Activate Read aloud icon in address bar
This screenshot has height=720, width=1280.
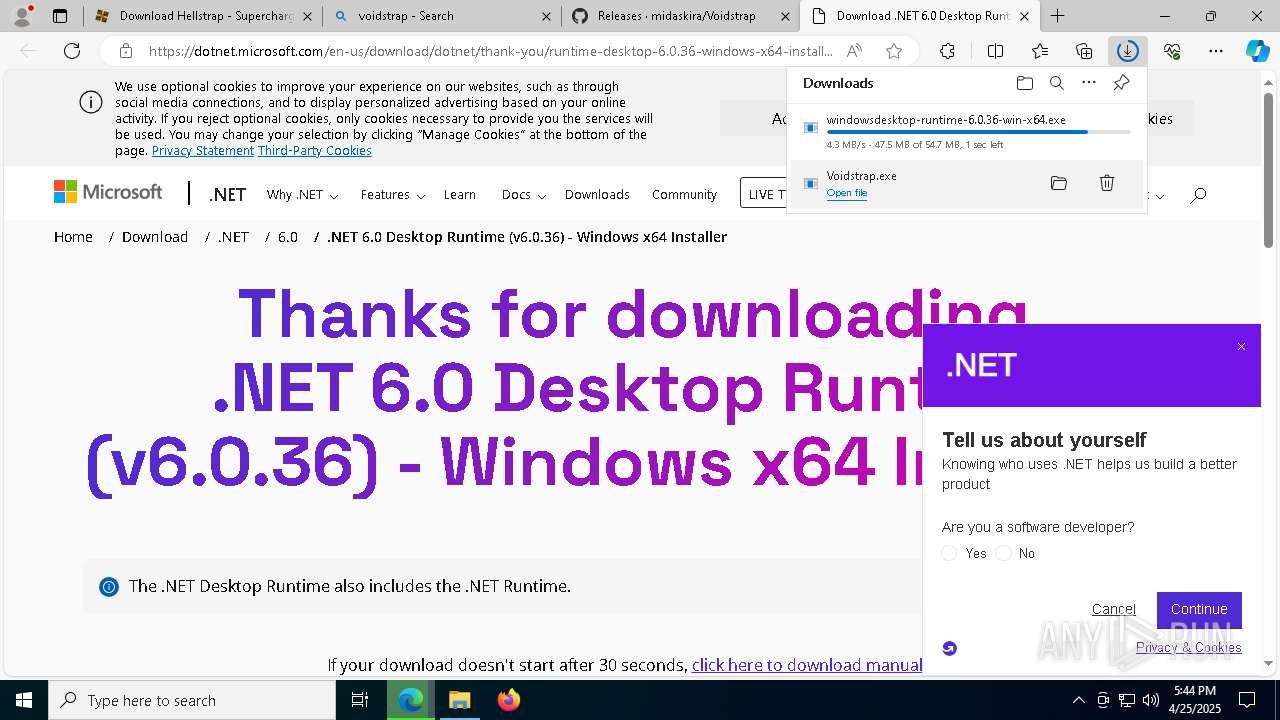pos(854,51)
